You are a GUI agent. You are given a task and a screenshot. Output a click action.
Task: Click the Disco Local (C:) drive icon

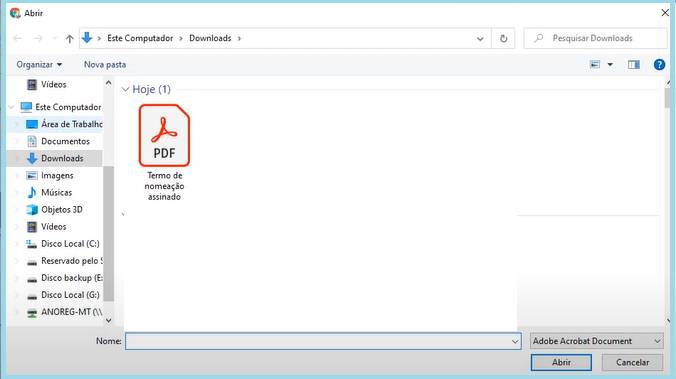[31, 244]
